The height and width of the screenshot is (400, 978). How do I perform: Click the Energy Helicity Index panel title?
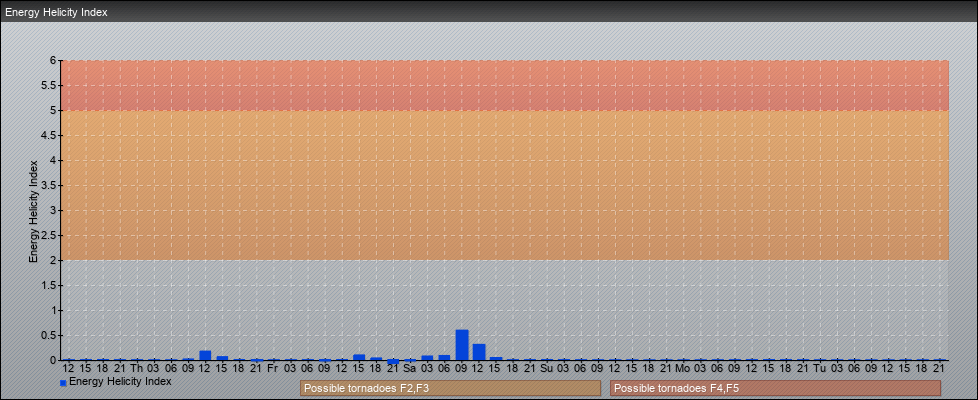[x=56, y=12]
